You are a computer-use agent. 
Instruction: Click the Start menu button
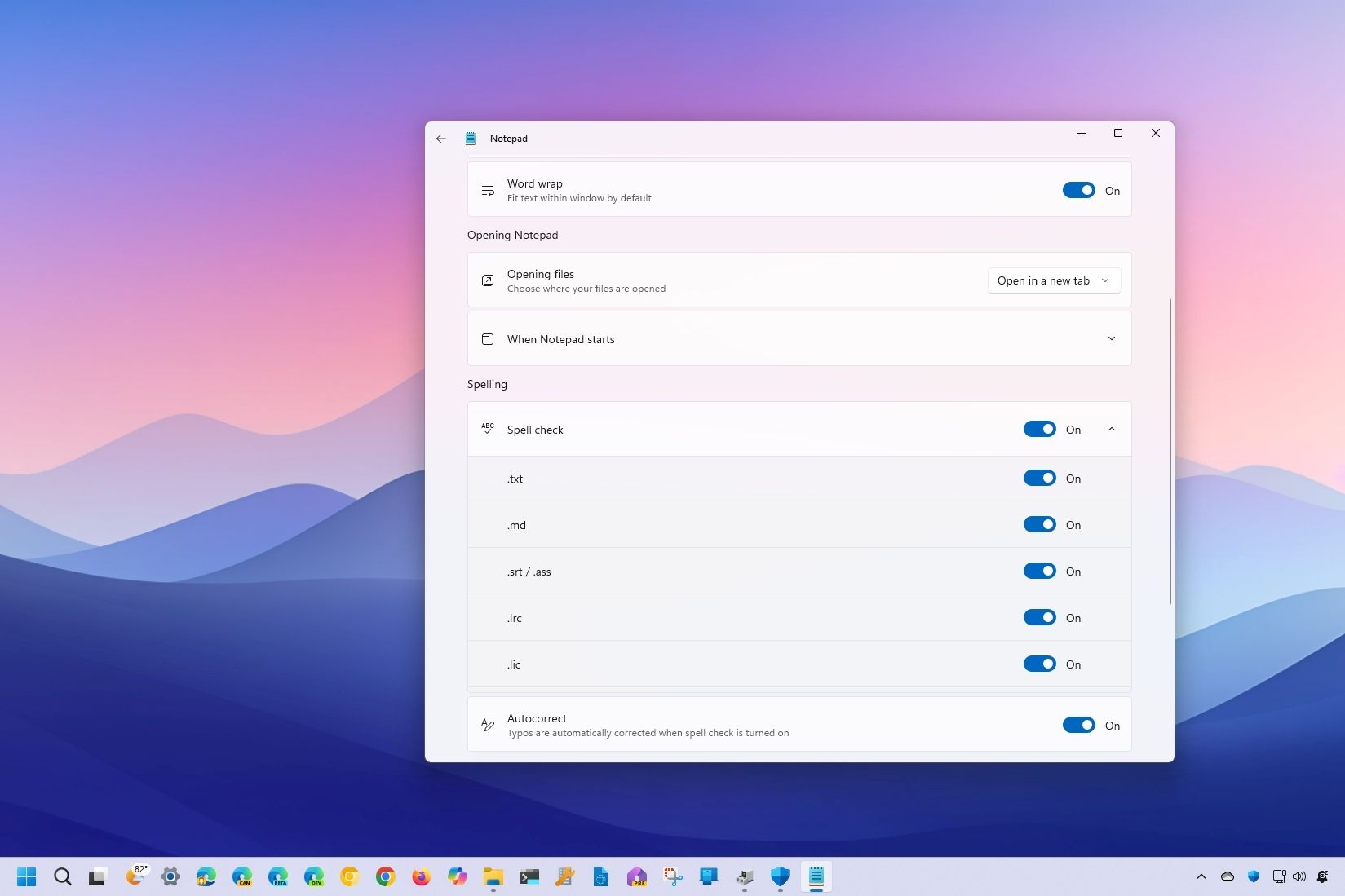pos(27,876)
